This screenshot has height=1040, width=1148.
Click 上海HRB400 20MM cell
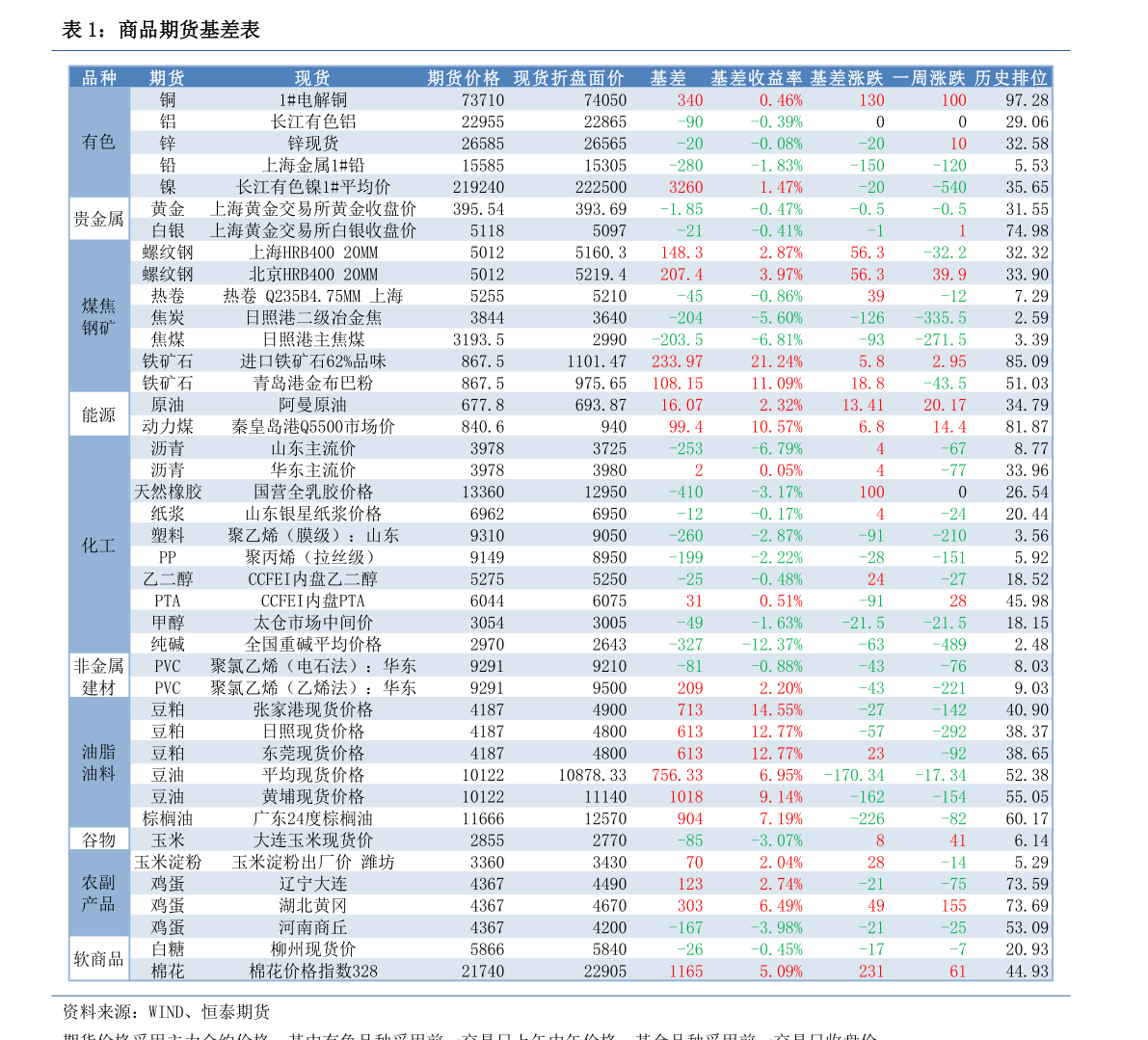tap(312, 253)
